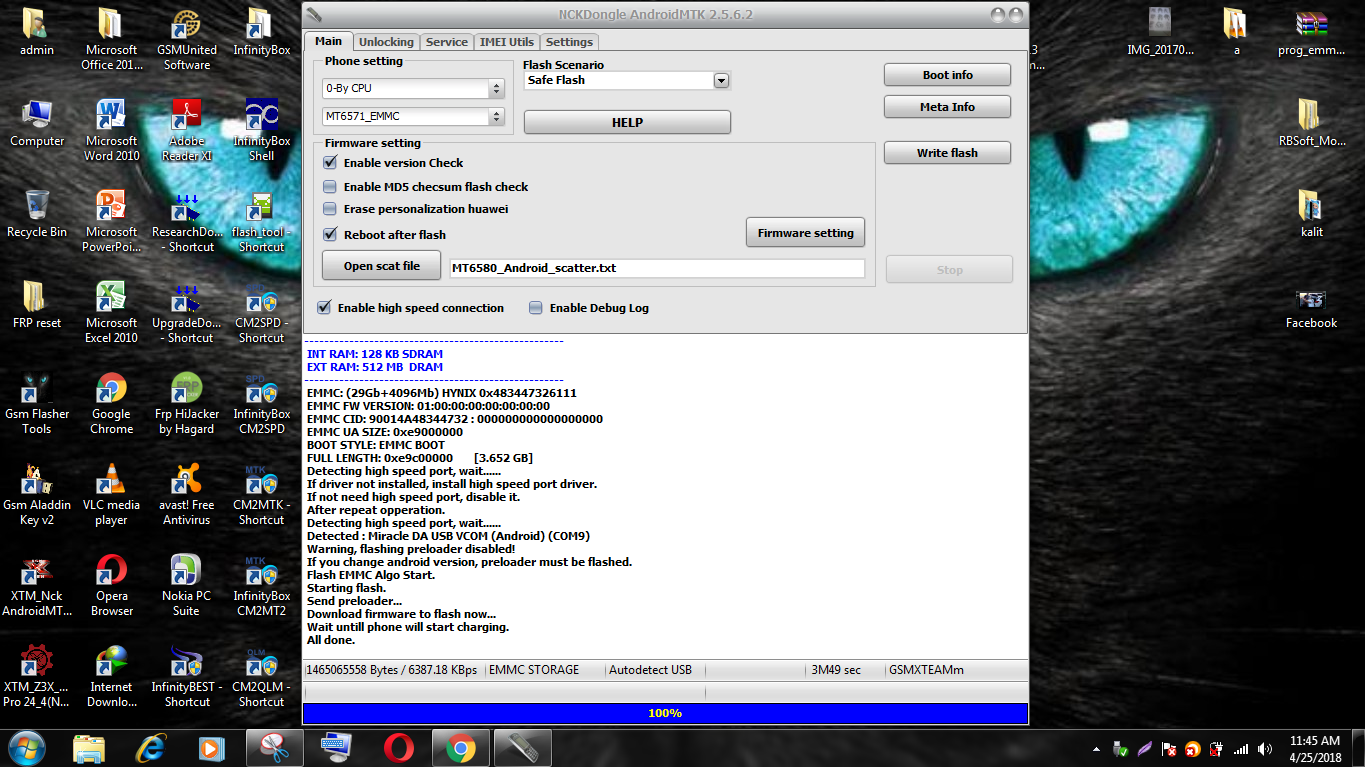Open the kalit folder icon

click(1311, 214)
